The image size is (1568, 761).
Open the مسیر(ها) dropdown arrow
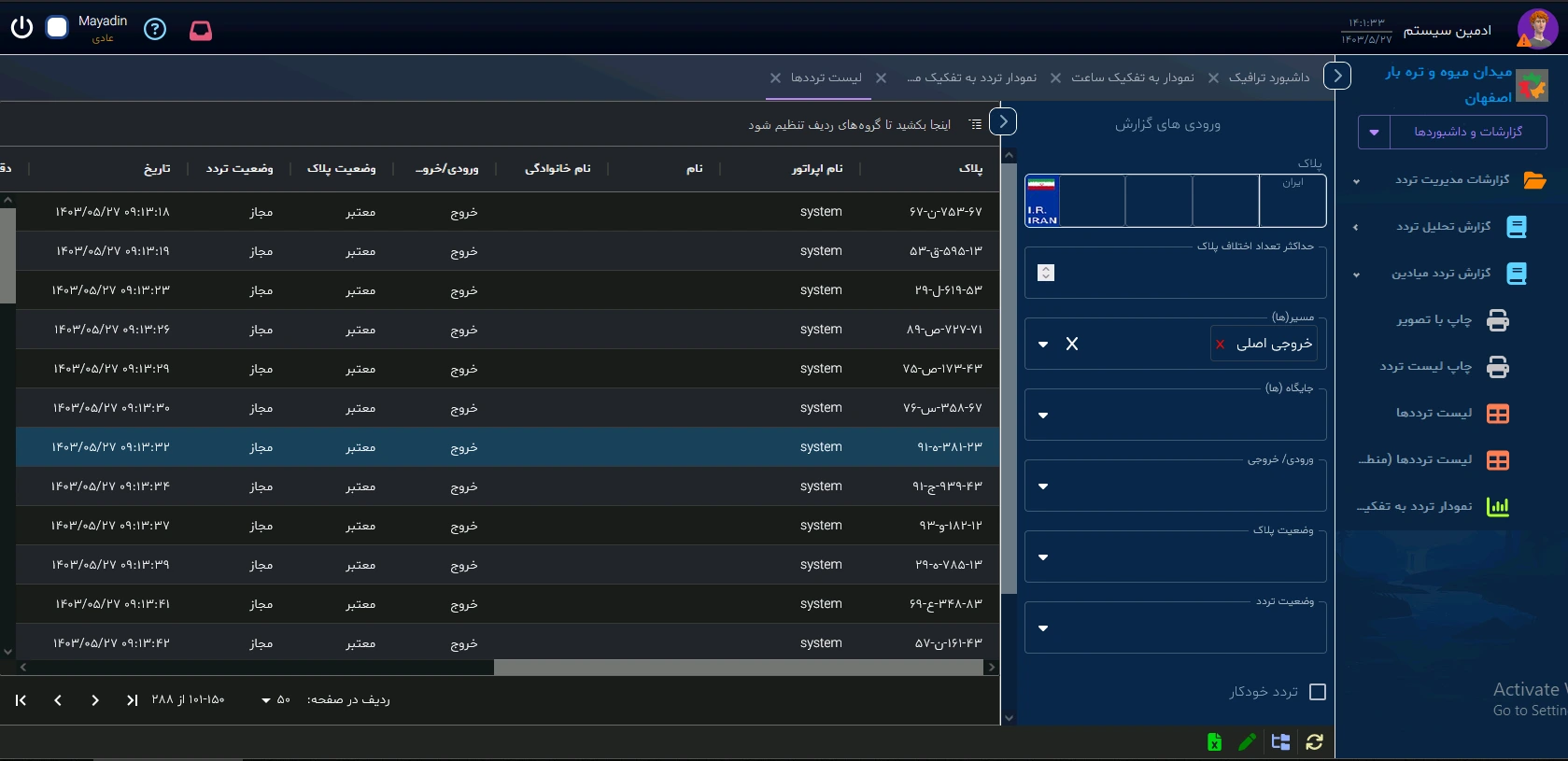(1043, 345)
